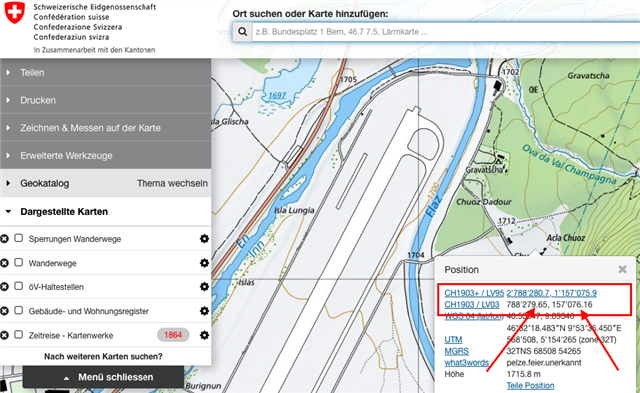This screenshot has height=393, width=640.
Task: Remove the Sperrungen Wanderwege layer
Action: click(4, 239)
